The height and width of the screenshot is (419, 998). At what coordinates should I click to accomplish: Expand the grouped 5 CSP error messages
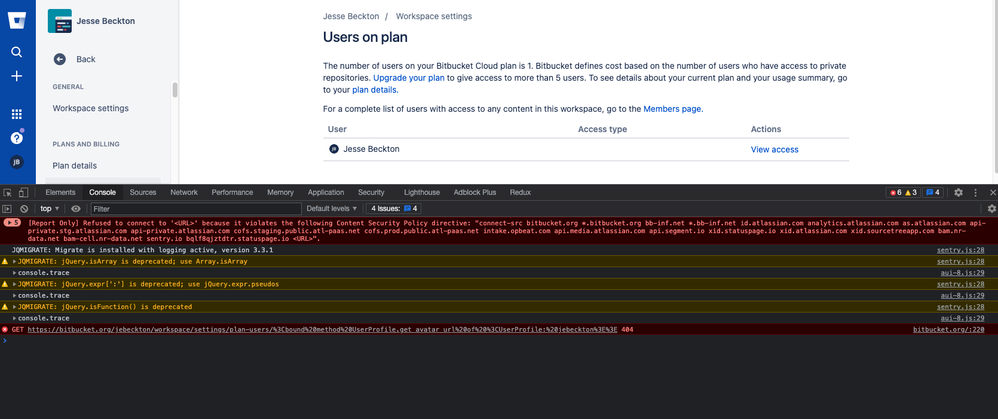tap(11, 223)
